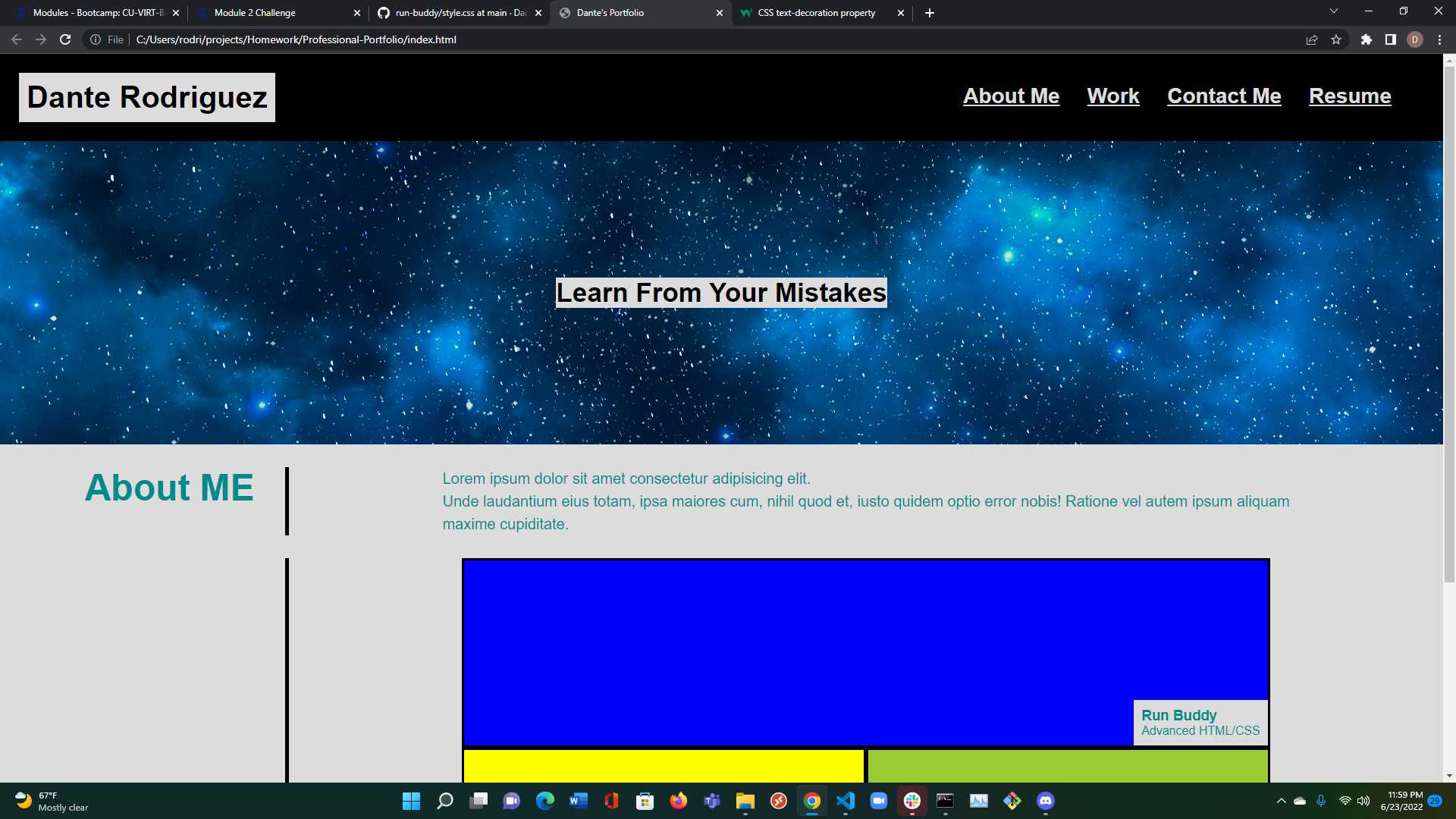Expand the tab search chevron
This screenshot has width=1456, height=819.
(x=1333, y=11)
